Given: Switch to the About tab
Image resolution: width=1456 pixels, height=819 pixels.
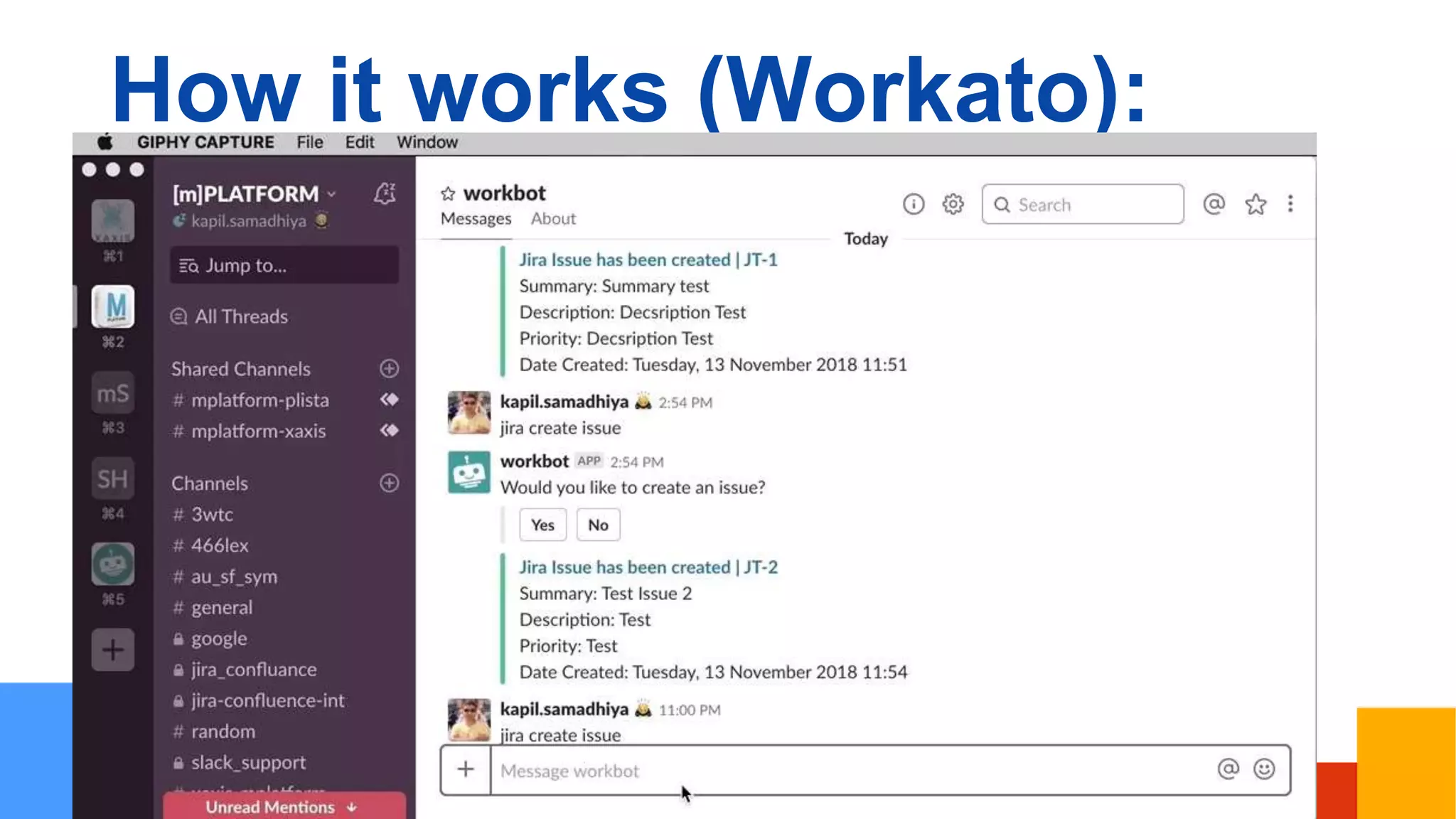Looking at the screenshot, I should tap(553, 219).
